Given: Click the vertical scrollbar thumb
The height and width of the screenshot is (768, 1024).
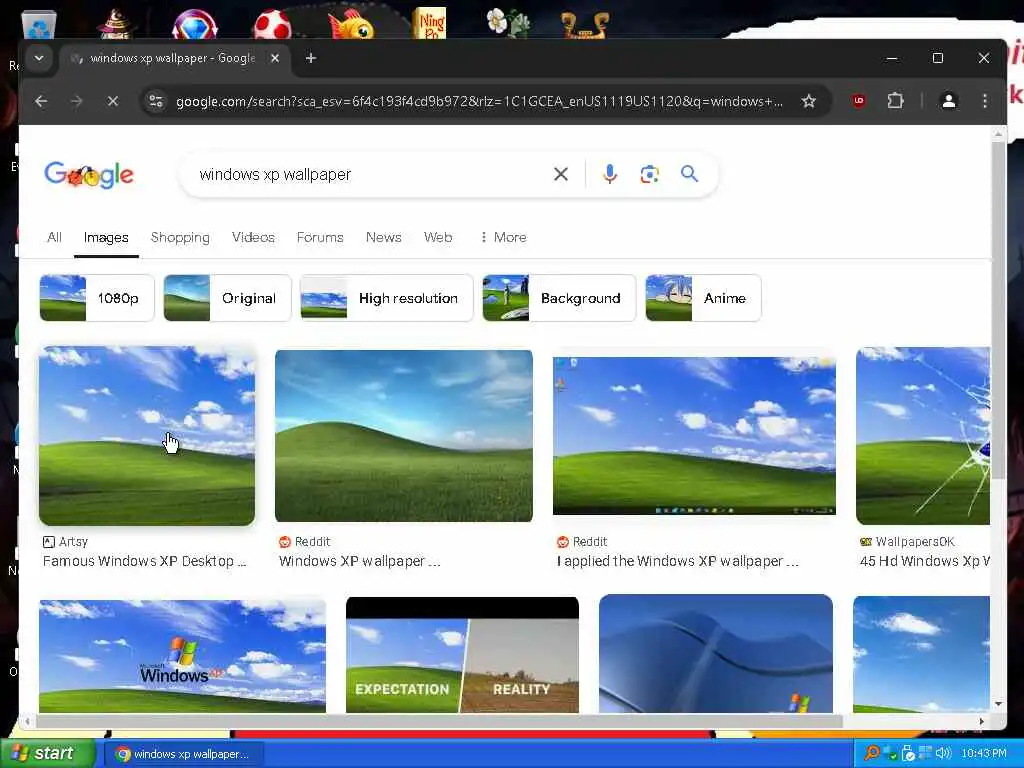Looking at the screenshot, I should pos(998,310).
